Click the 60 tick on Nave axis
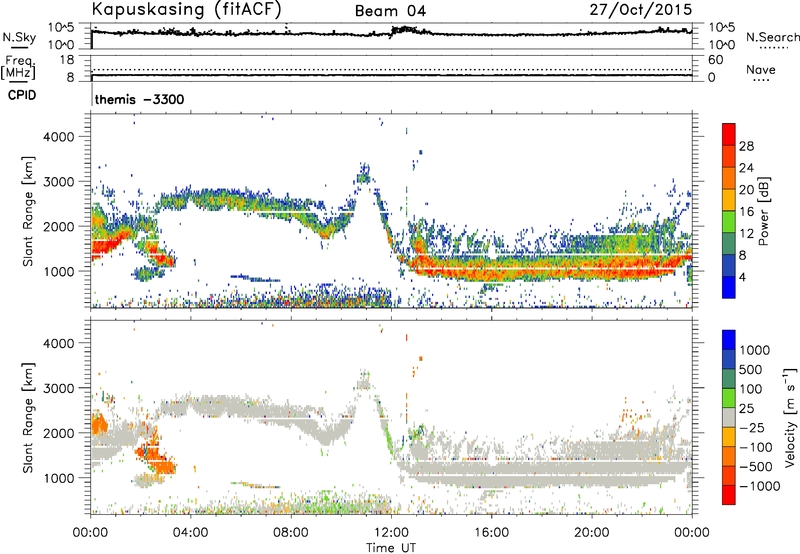Image resolution: width=800 pixels, height=554 pixels. [x=715, y=60]
